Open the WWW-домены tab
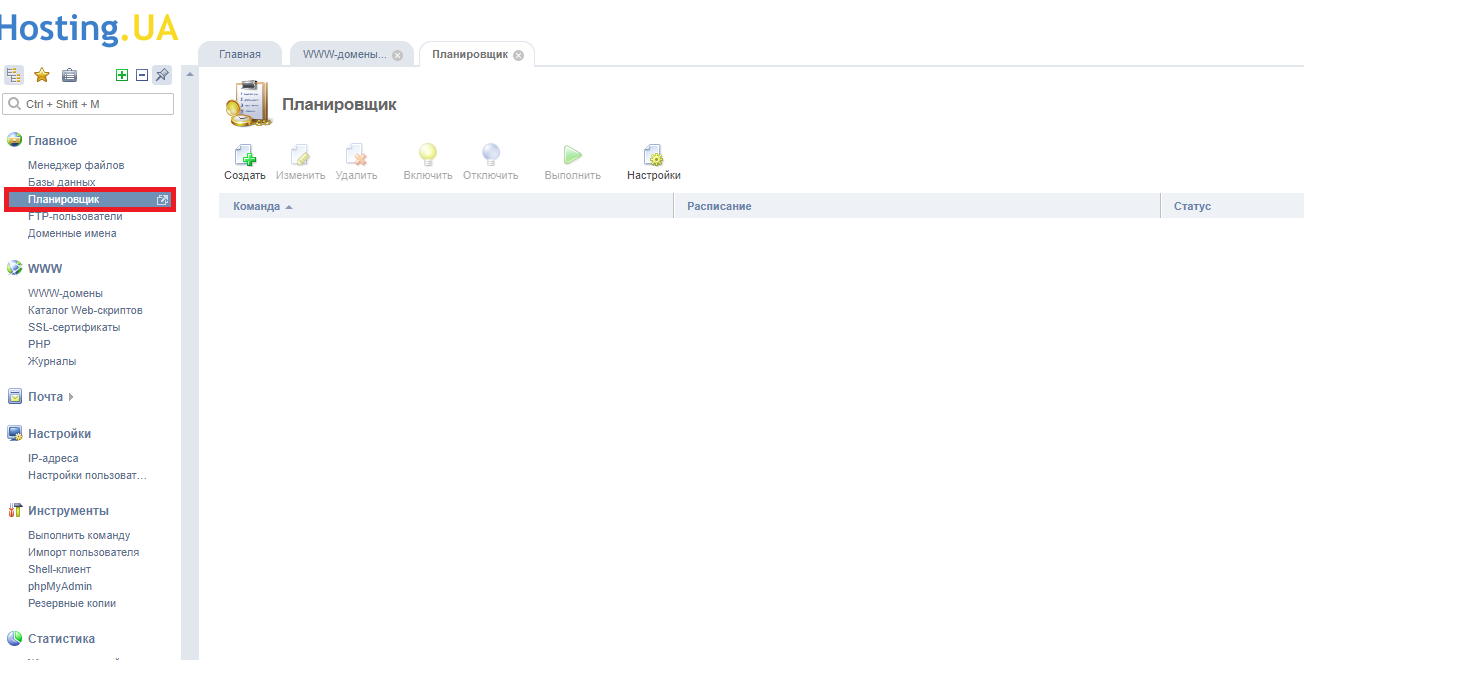The width and height of the screenshot is (1461, 684). [x=344, y=55]
